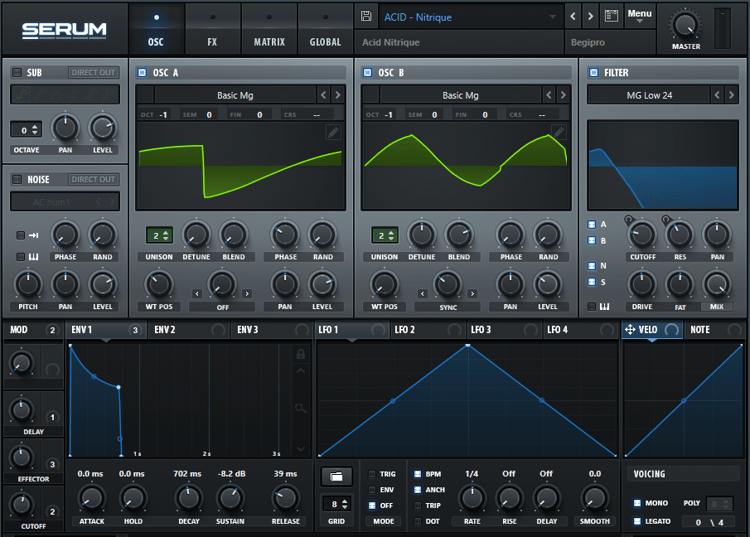Image resolution: width=750 pixels, height=537 pixels.
Task: Click the ENV 1 Sustain knob
Action: (x=230, y=498)
